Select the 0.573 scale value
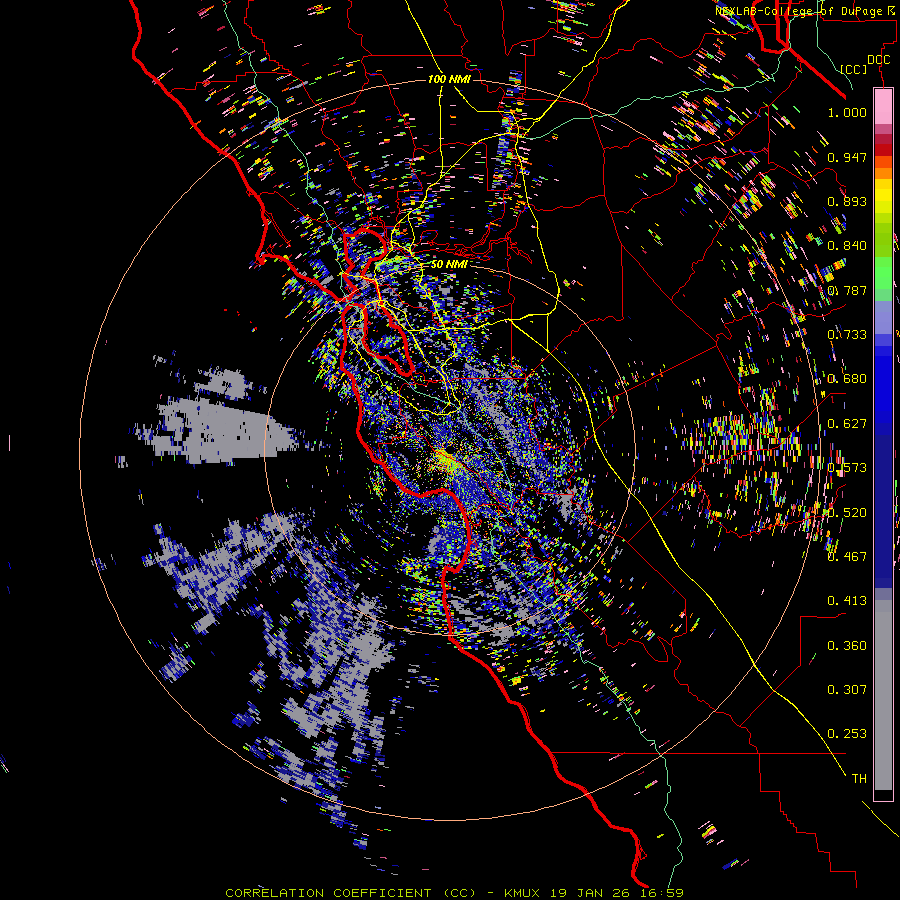This screenshot has height=900, width=900. tap(847, 468)
